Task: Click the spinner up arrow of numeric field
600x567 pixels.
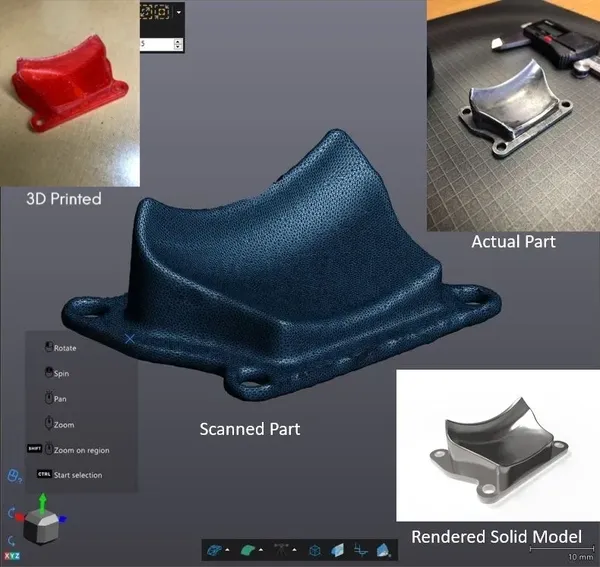Action: click(178, 41)
